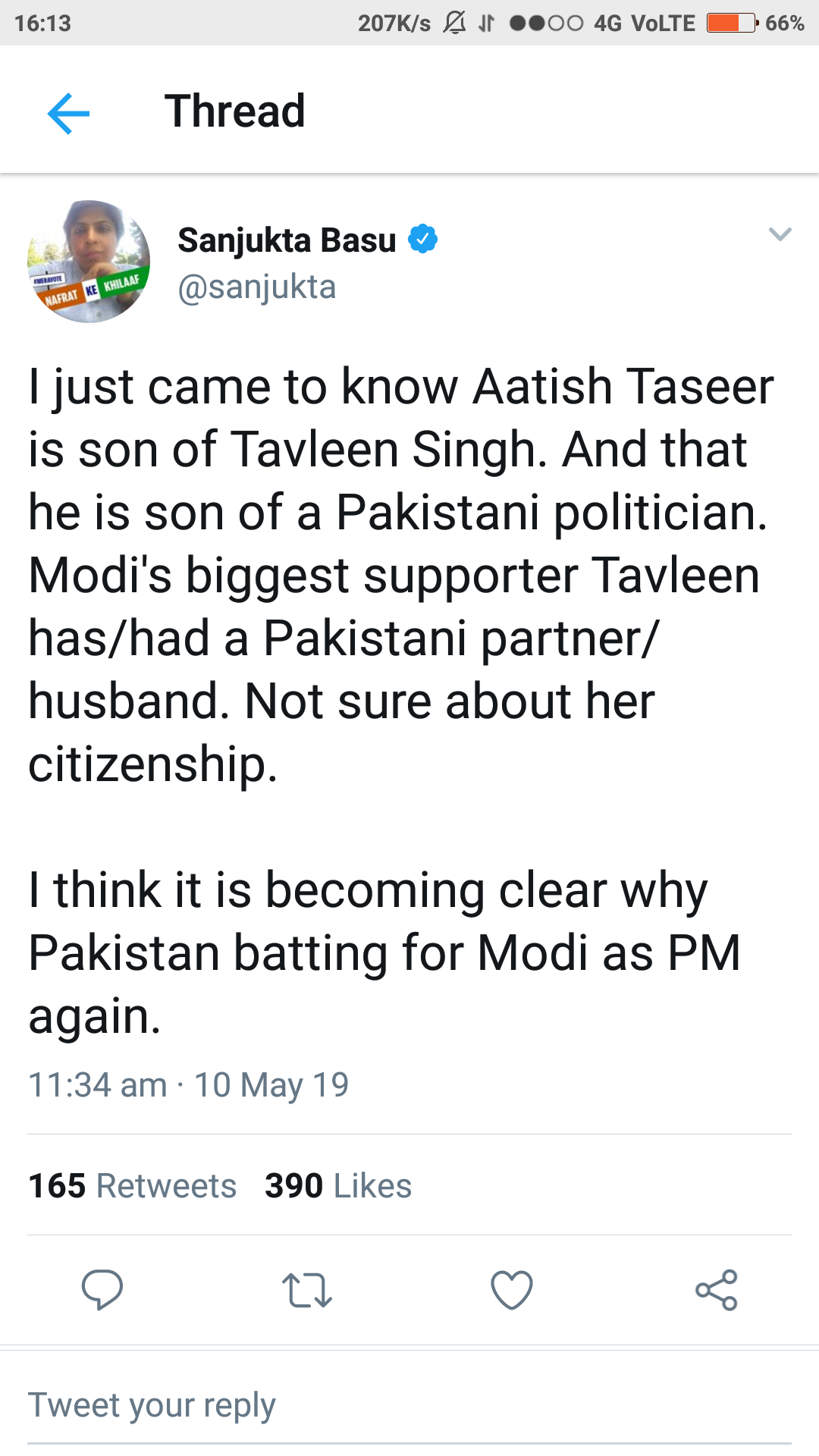The height and width of the screenshot is (1456, 819).
Task: Open the reply speech bubble icon
Action: click(102, 1289)
